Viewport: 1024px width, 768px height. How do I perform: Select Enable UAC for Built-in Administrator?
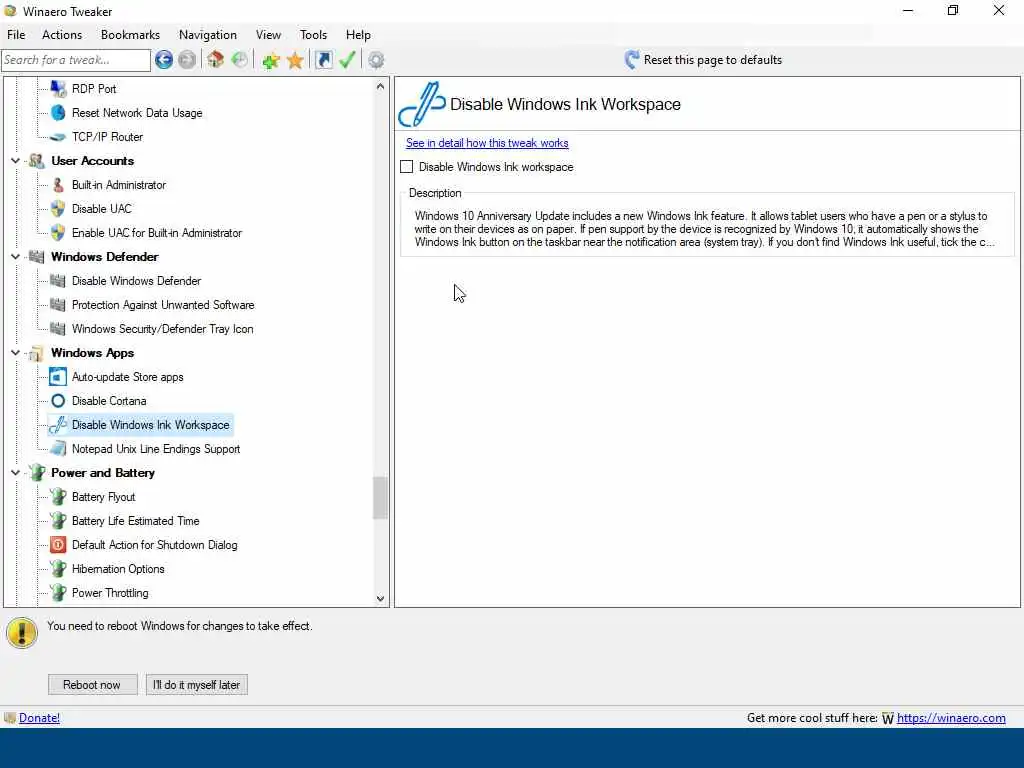click(x=157, y=233)
